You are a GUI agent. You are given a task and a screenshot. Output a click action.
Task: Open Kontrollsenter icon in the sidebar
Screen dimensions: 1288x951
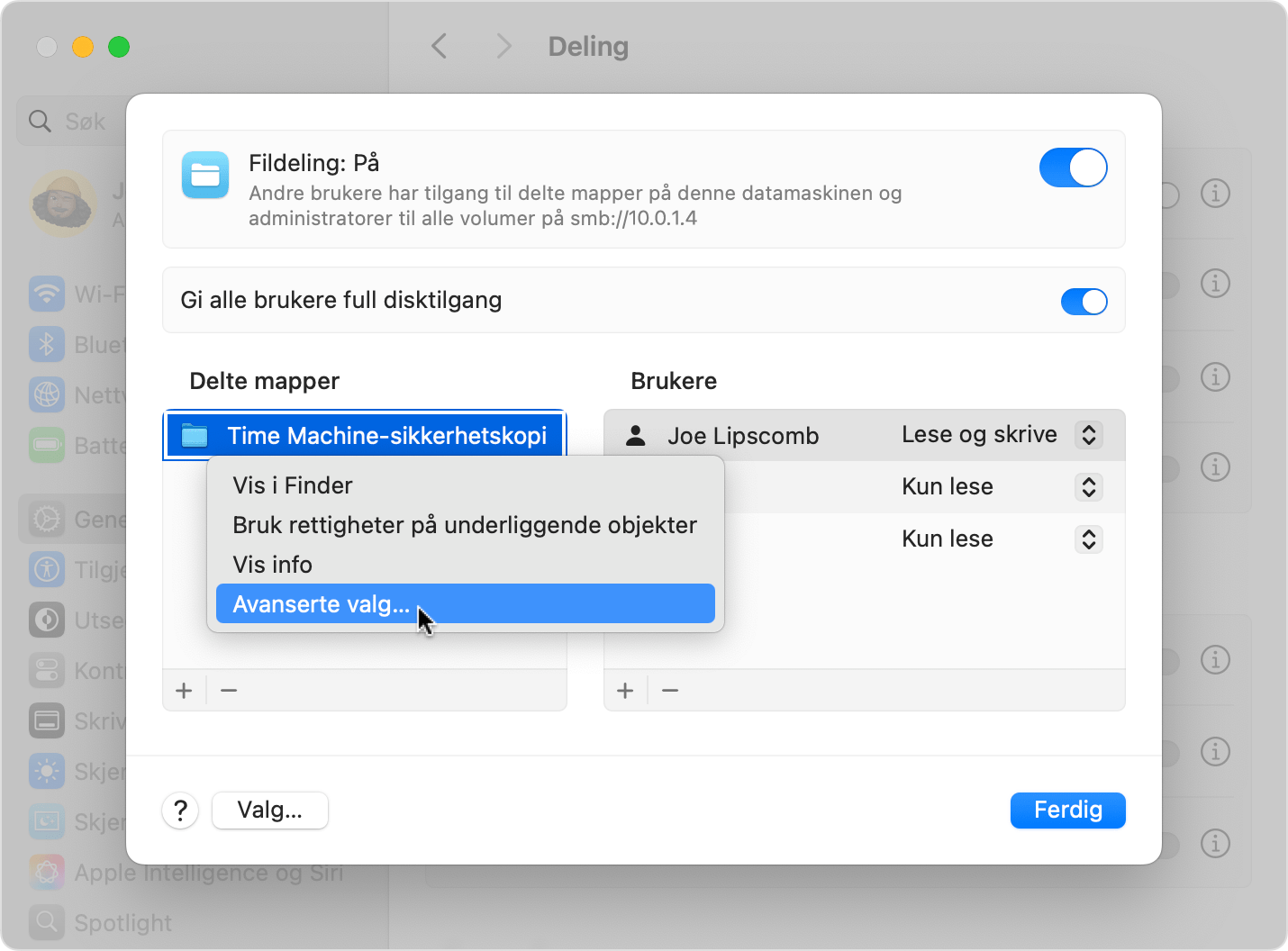pos(47,670)
